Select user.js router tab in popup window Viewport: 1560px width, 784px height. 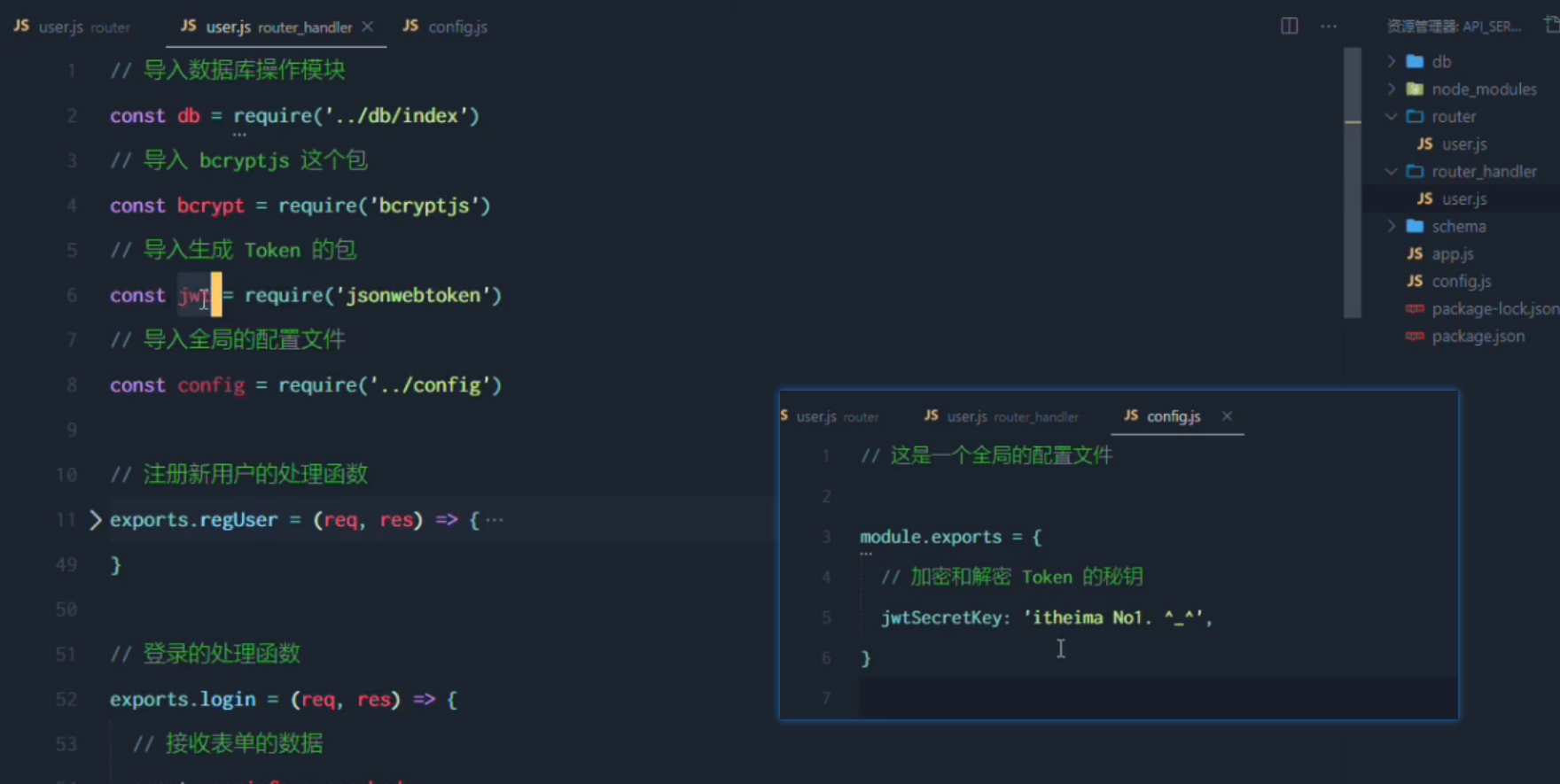831,416
